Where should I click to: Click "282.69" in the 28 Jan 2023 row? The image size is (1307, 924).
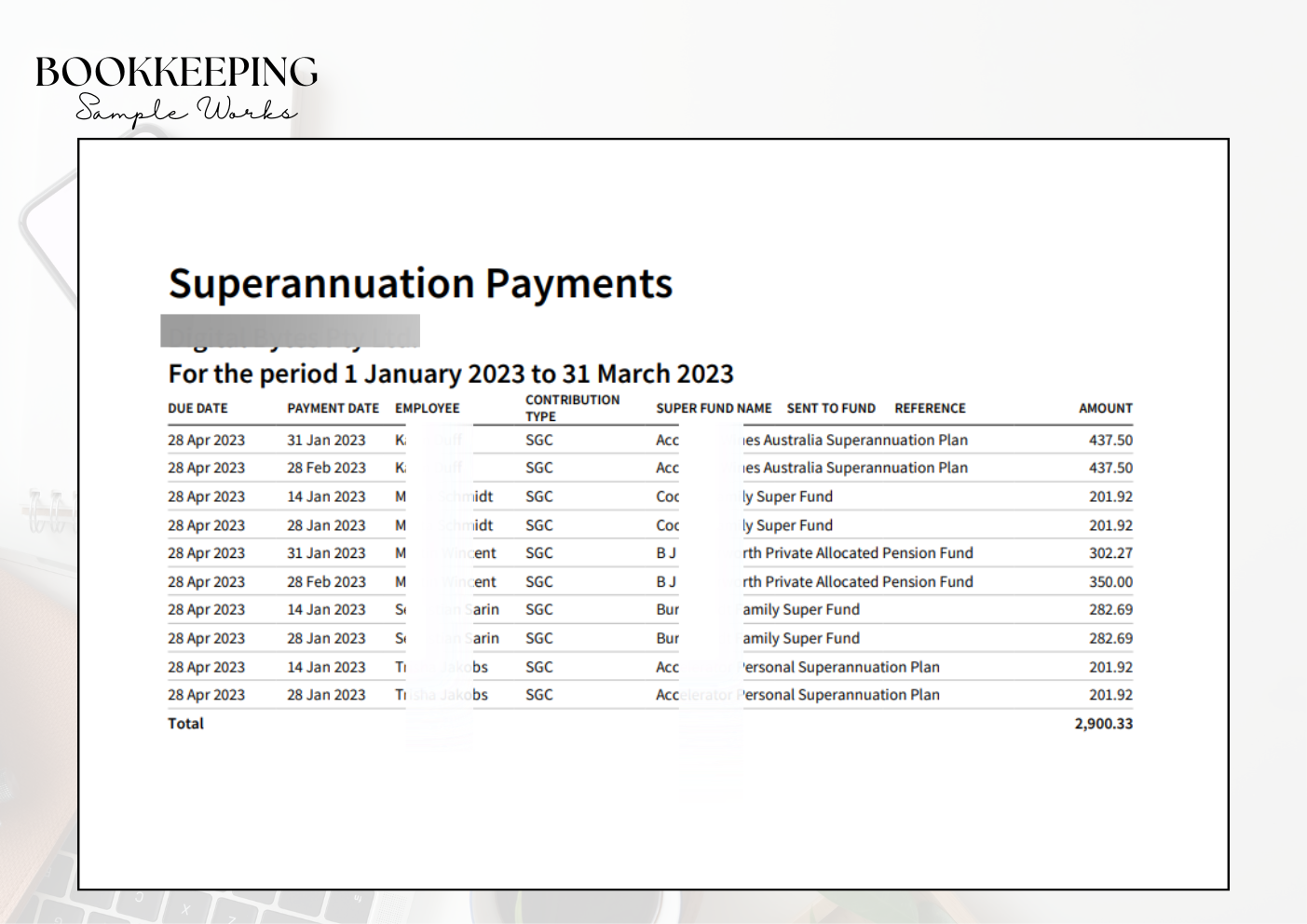(1111, 639)
